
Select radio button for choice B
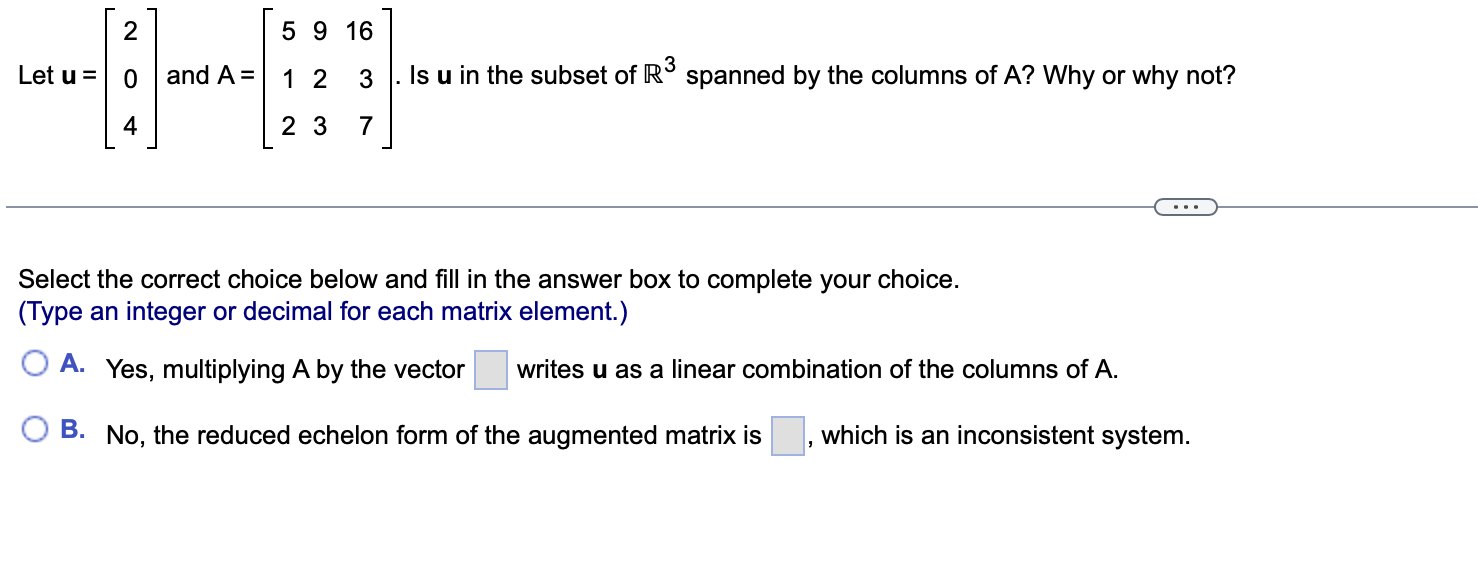pos(37,429)
